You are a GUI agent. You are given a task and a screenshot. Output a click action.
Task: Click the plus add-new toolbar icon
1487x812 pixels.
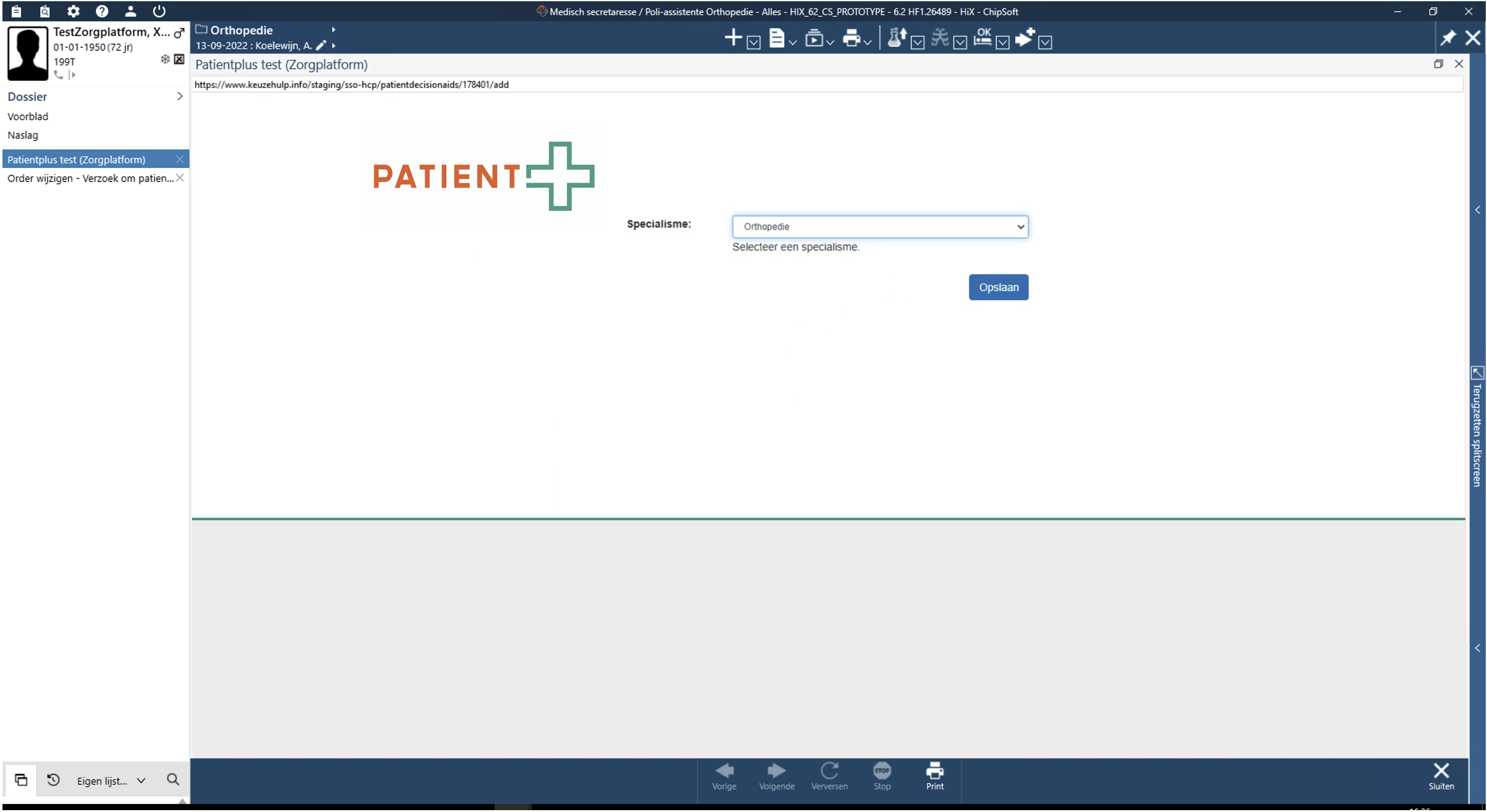click(x=733, y=38)
